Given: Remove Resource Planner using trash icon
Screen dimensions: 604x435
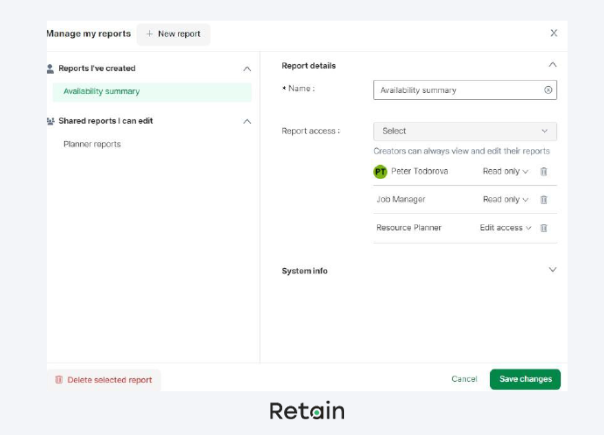Looking at the screenshot, I should (x=544, y=228).
